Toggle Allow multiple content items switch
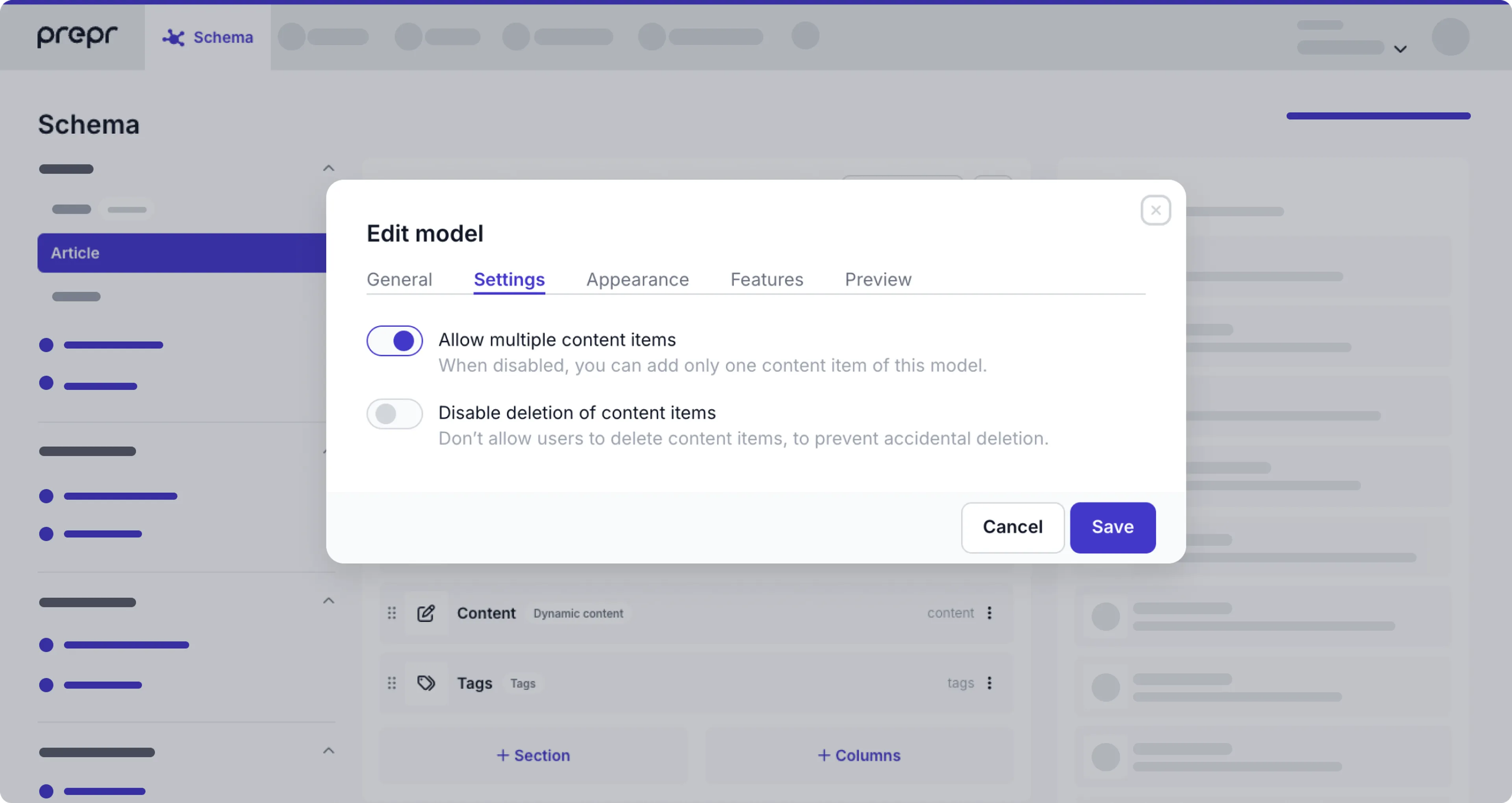 click(x=394, y=340)
